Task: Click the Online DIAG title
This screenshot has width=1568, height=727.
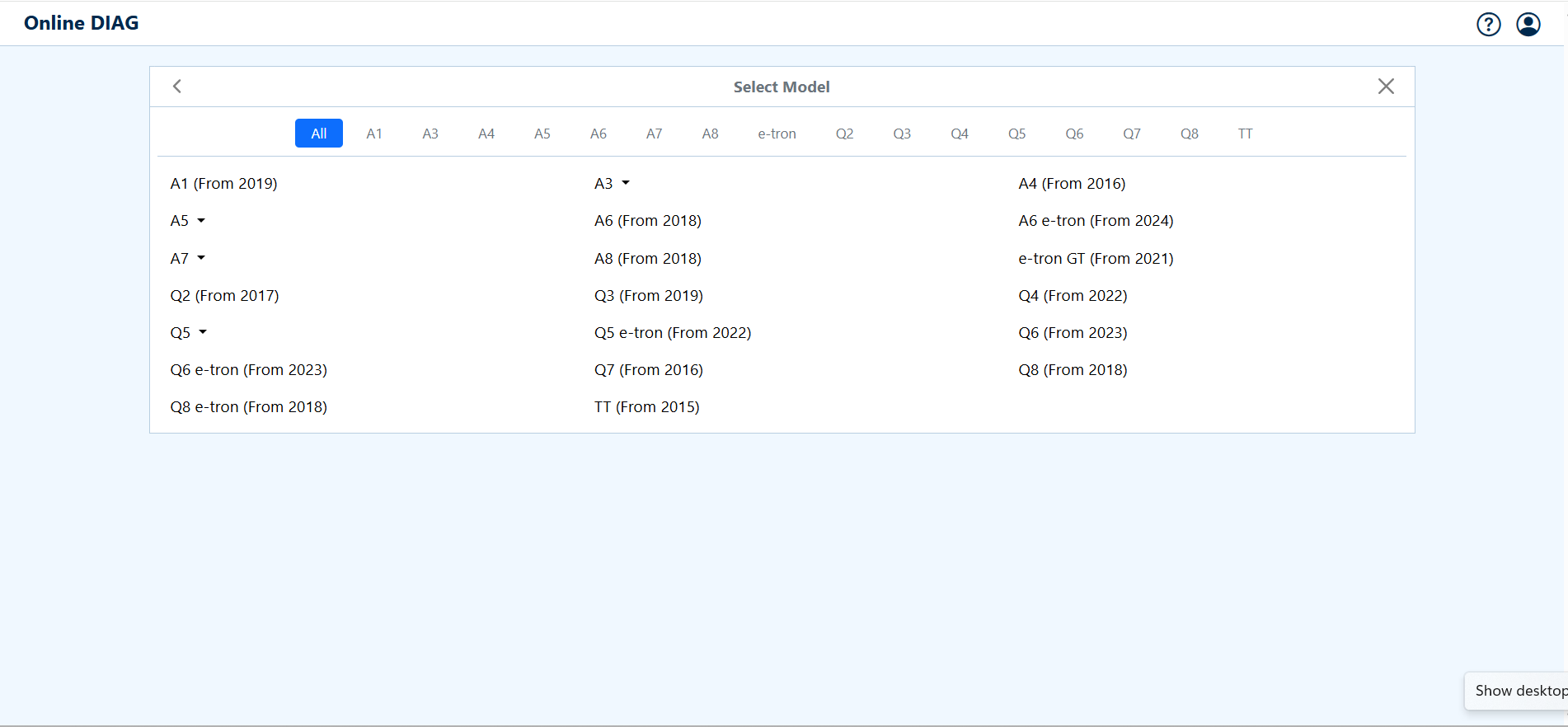Action: (x=82, y=23)
